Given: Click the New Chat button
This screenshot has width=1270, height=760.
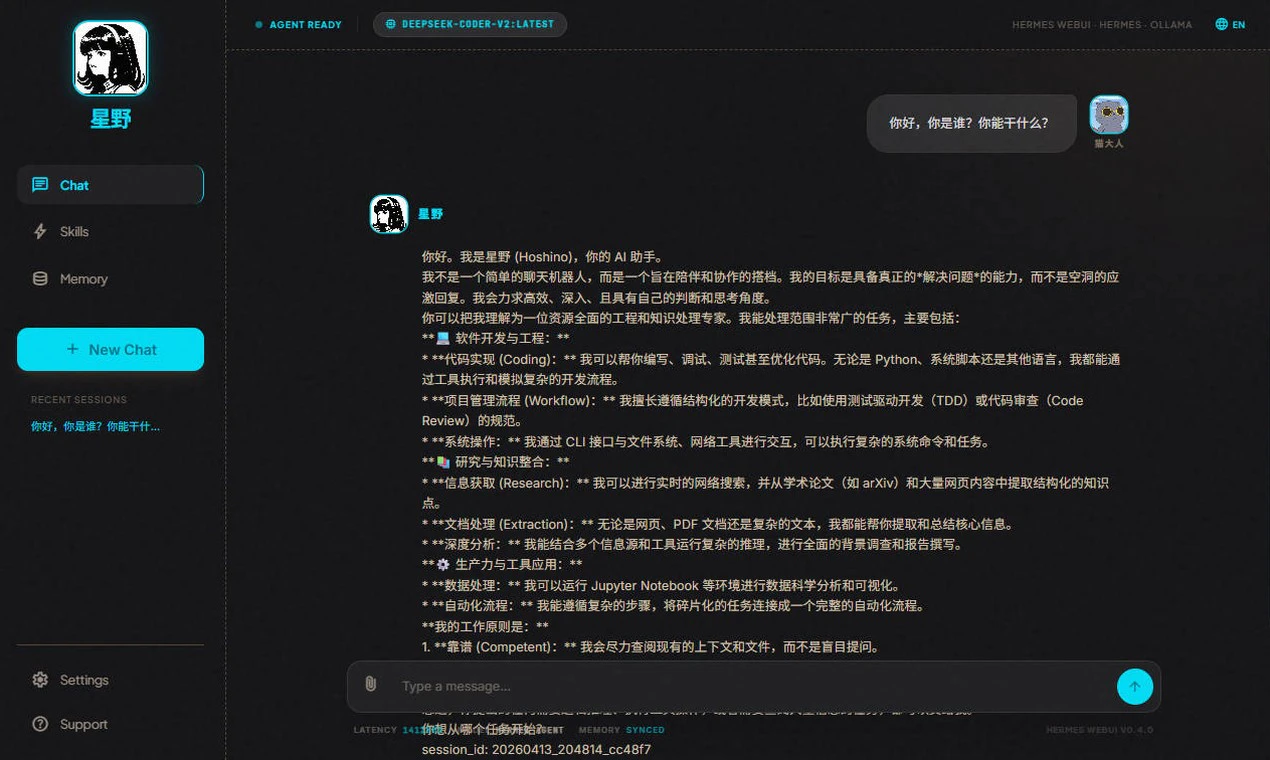Looking at the screenshot, I should (x=110, y=349).
